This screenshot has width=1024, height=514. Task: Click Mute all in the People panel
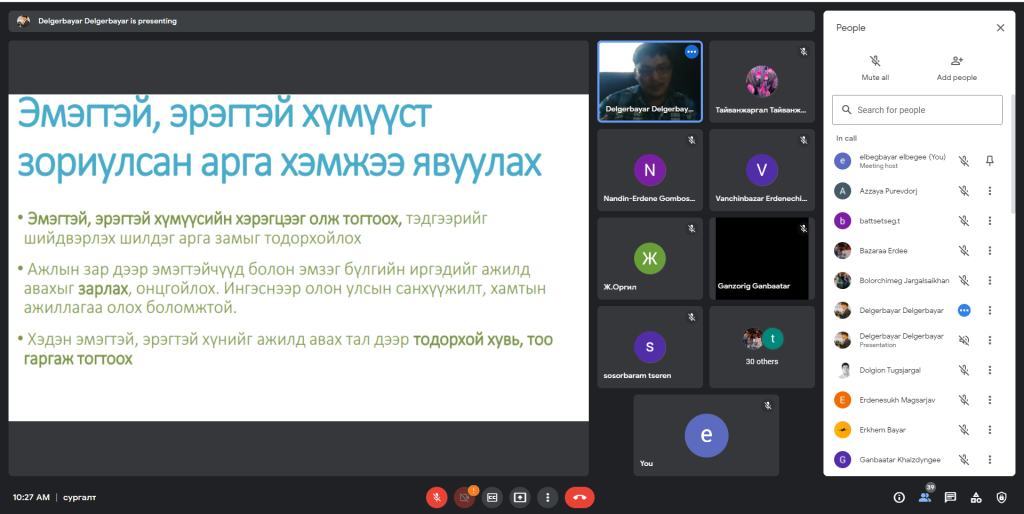(875, 67)
